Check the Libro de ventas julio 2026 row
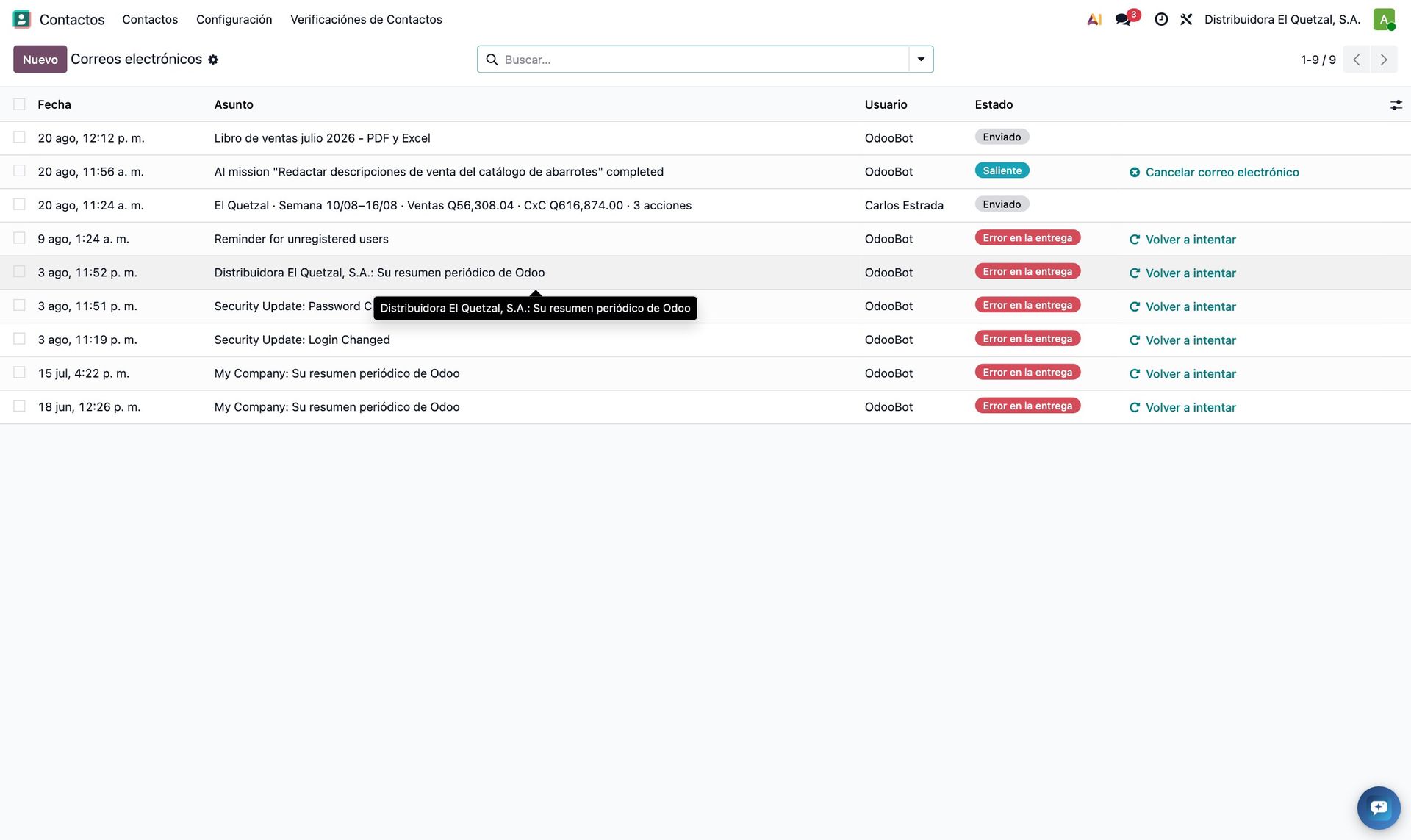Image resolution: width=1411 pixels, height=840 pixels. (19, 137)
